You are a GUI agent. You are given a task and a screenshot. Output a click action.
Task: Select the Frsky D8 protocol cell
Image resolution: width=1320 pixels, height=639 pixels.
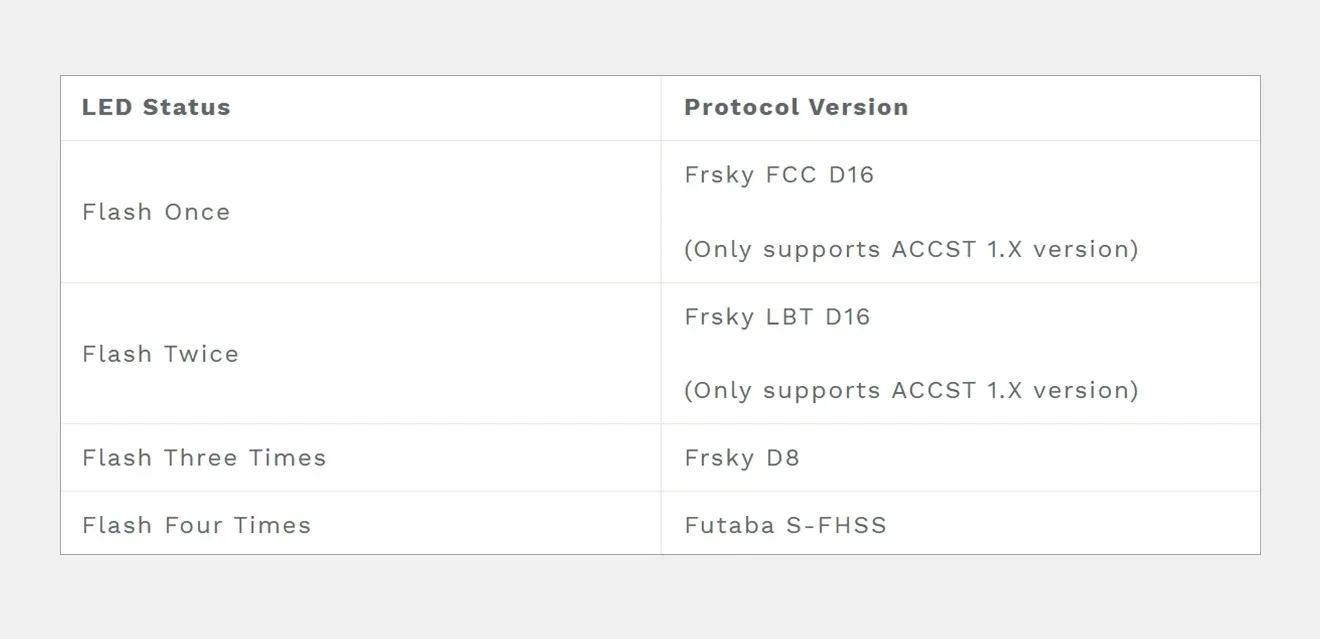[x=742, y=458]
